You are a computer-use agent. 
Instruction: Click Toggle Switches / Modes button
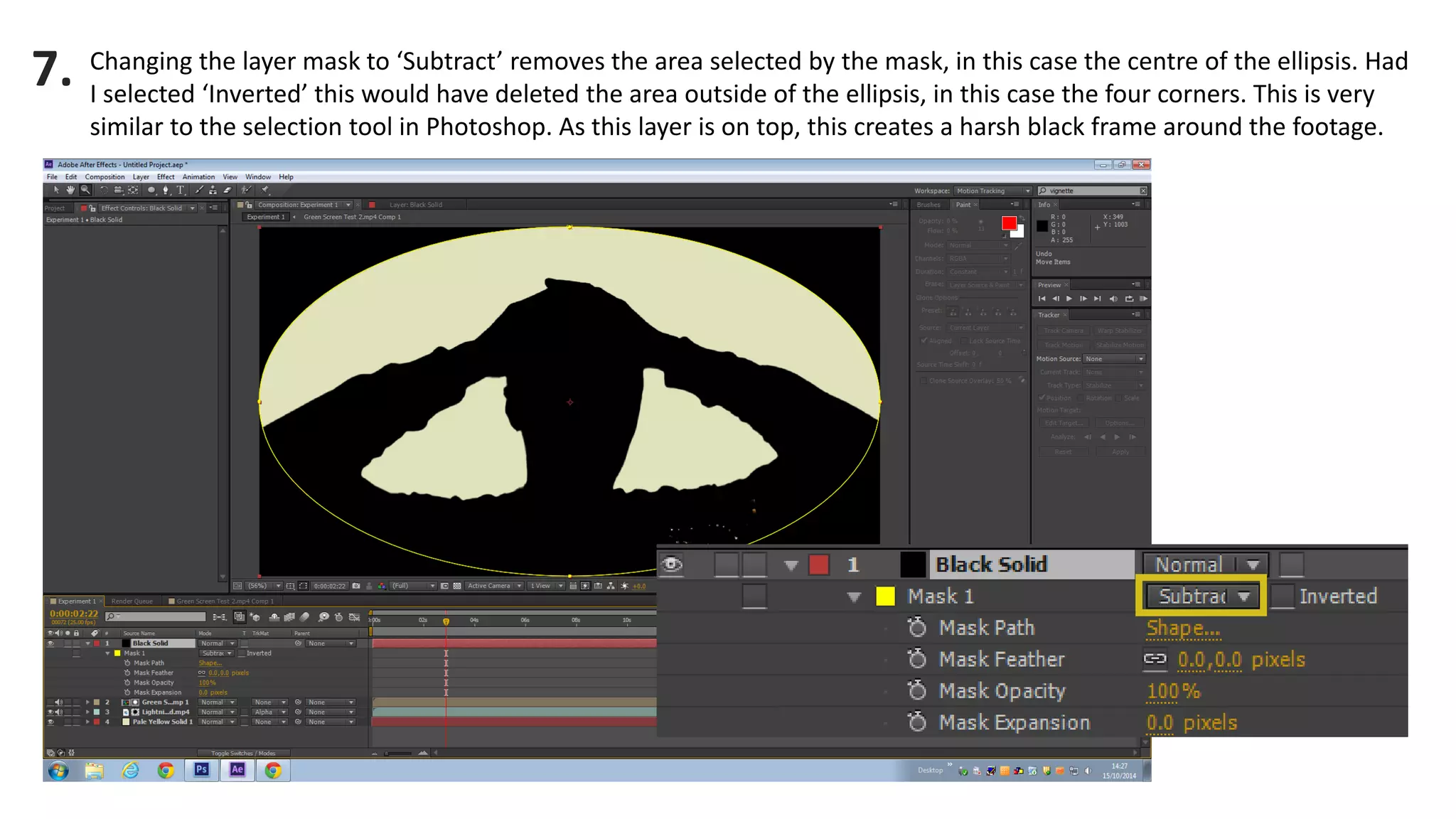coord(242,753)
